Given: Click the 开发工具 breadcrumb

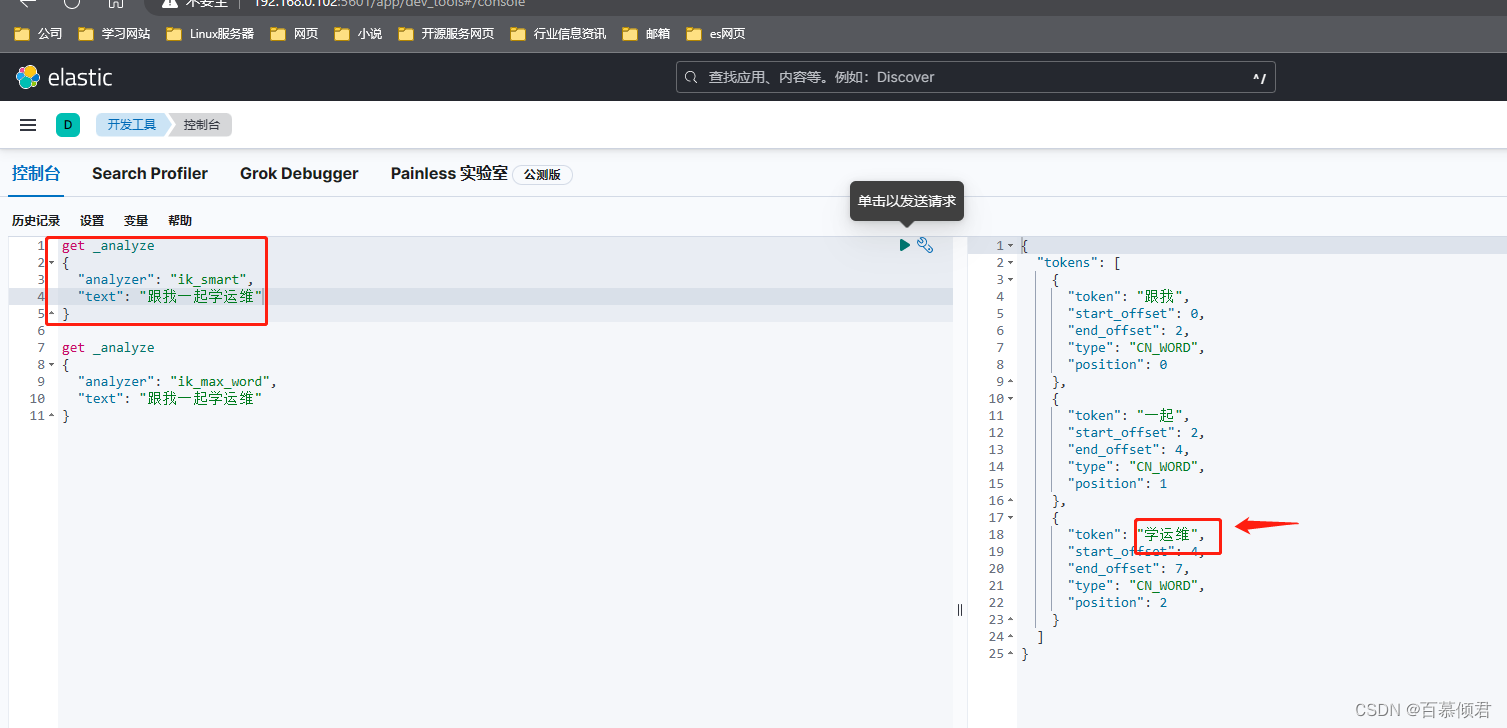Looking at the screenshot, I should coord(132,125).
